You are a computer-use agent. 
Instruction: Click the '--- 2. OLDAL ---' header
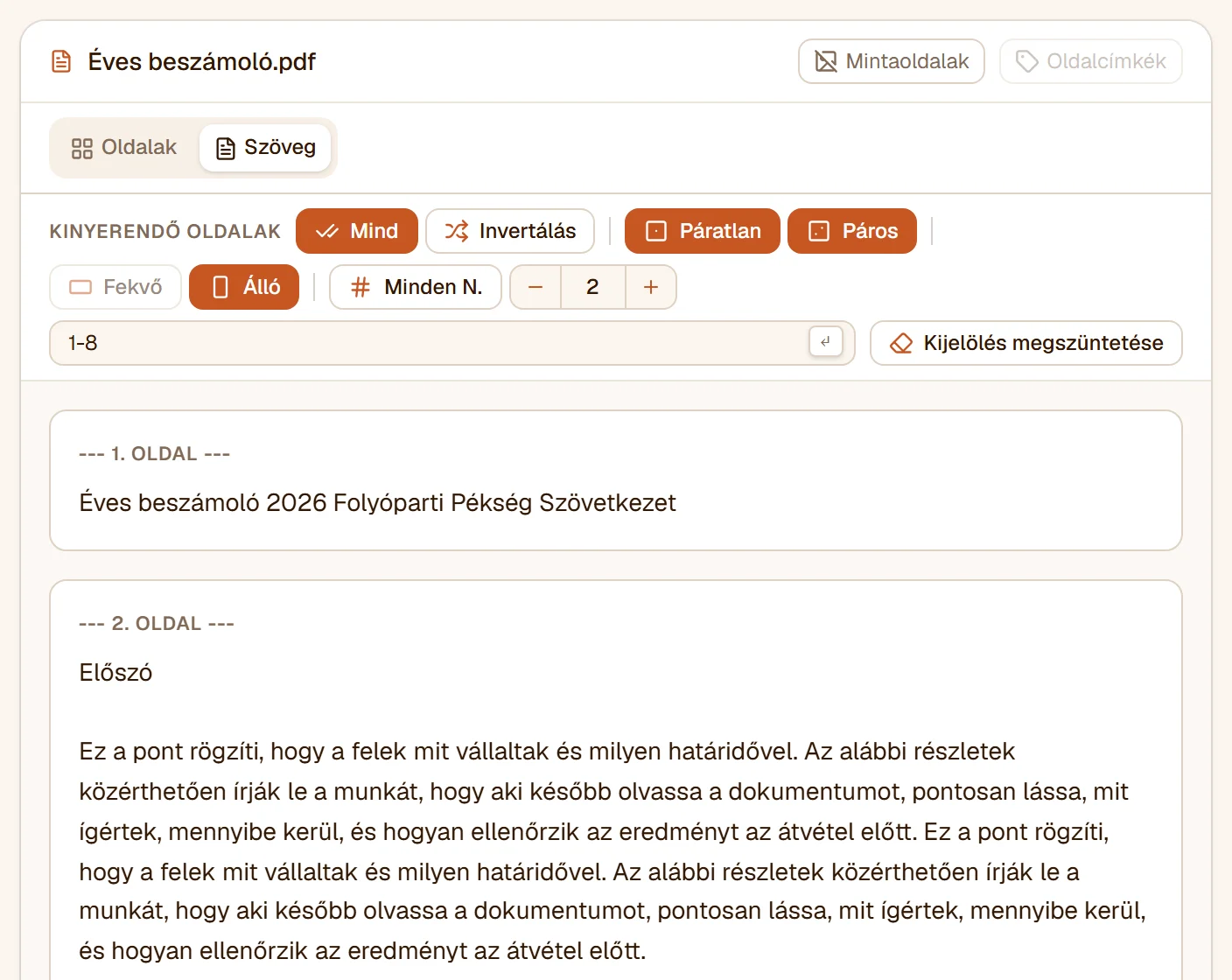[157, 624]
